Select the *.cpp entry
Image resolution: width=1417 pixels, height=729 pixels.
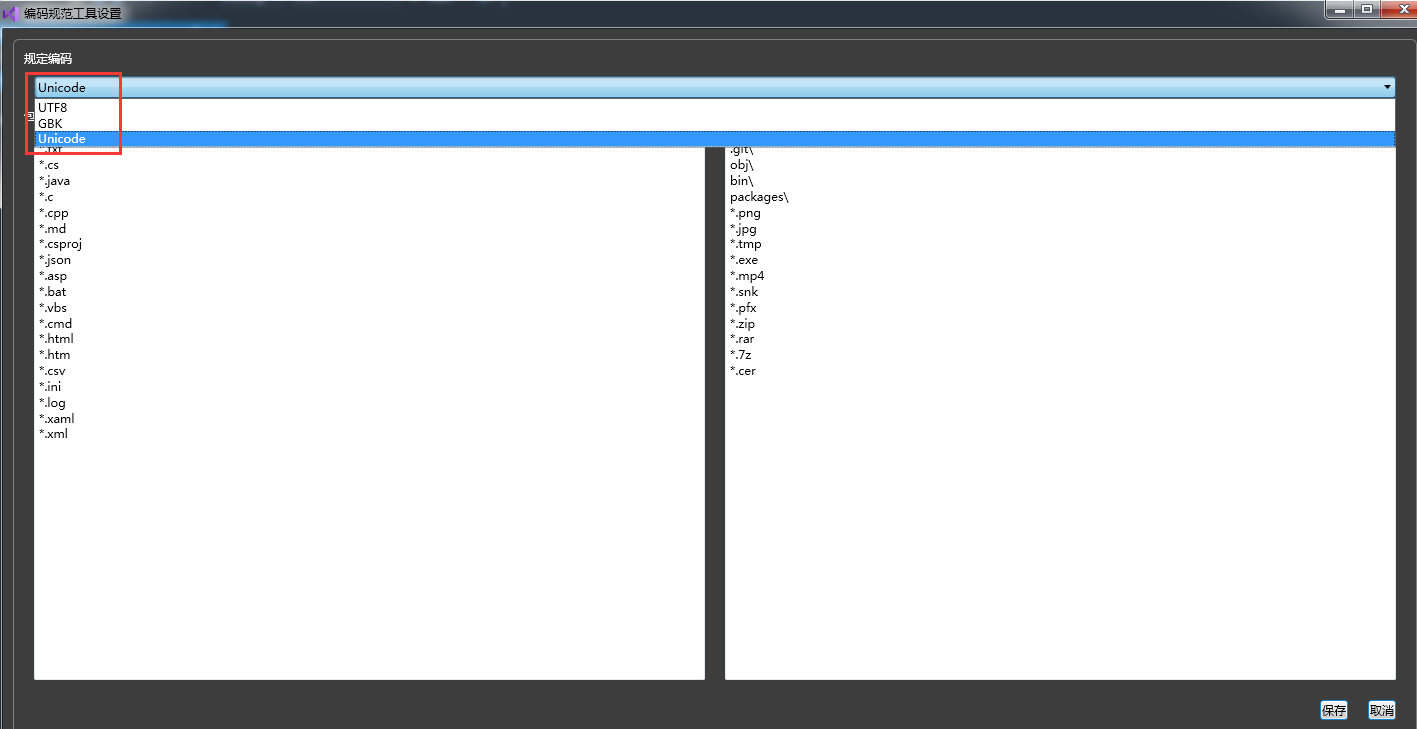point(53,213)
